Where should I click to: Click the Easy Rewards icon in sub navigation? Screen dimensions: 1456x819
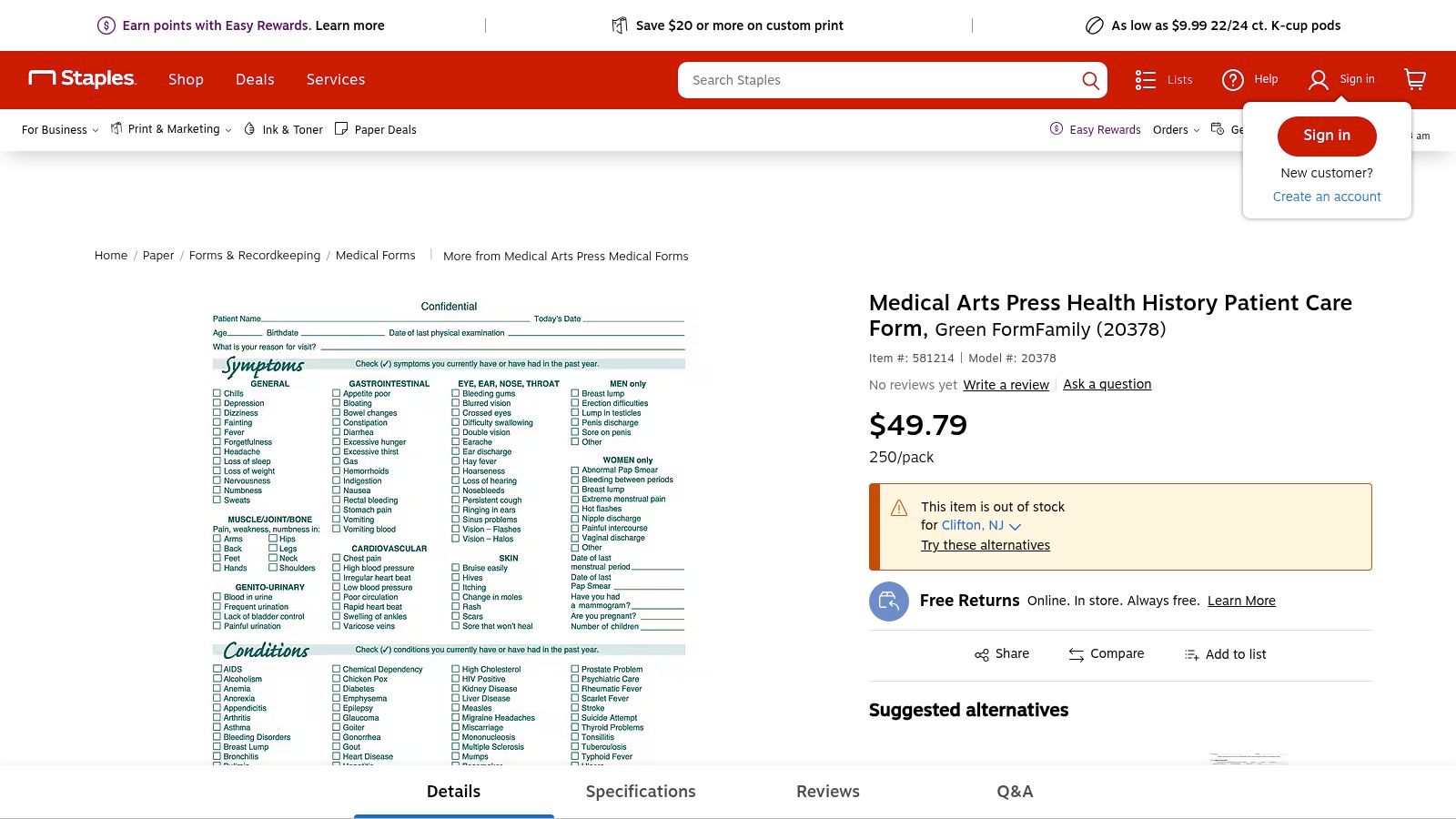pos(1057,129)
